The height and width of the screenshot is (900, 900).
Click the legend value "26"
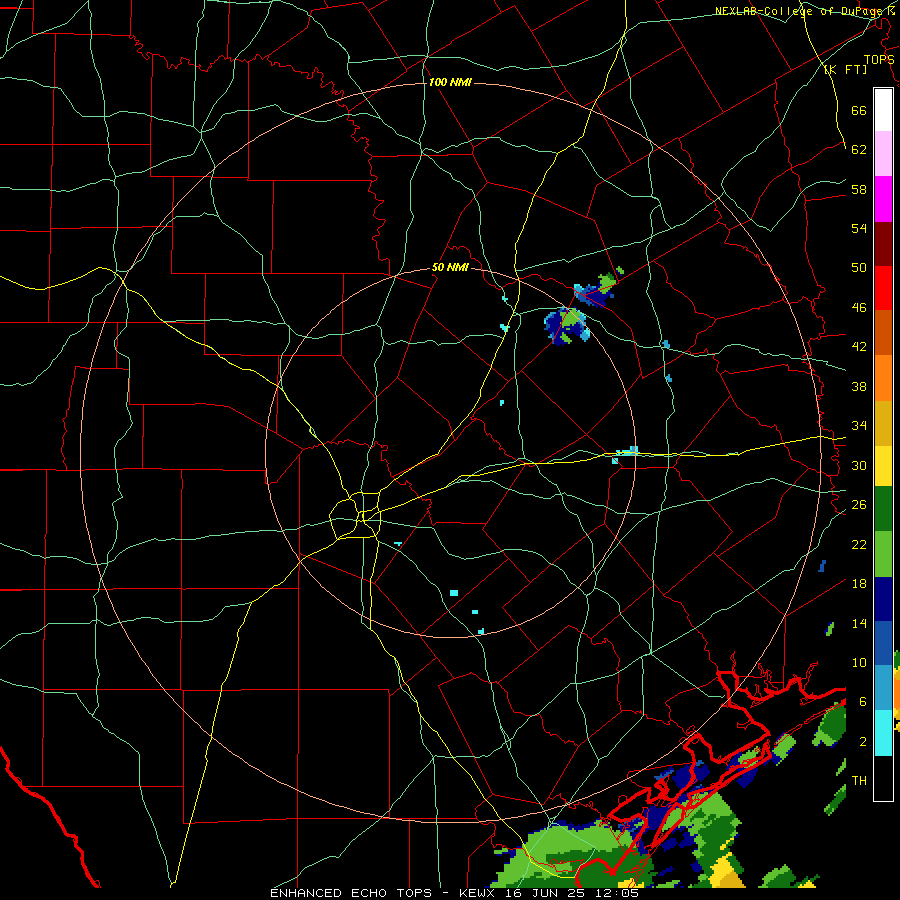point(859,505)
